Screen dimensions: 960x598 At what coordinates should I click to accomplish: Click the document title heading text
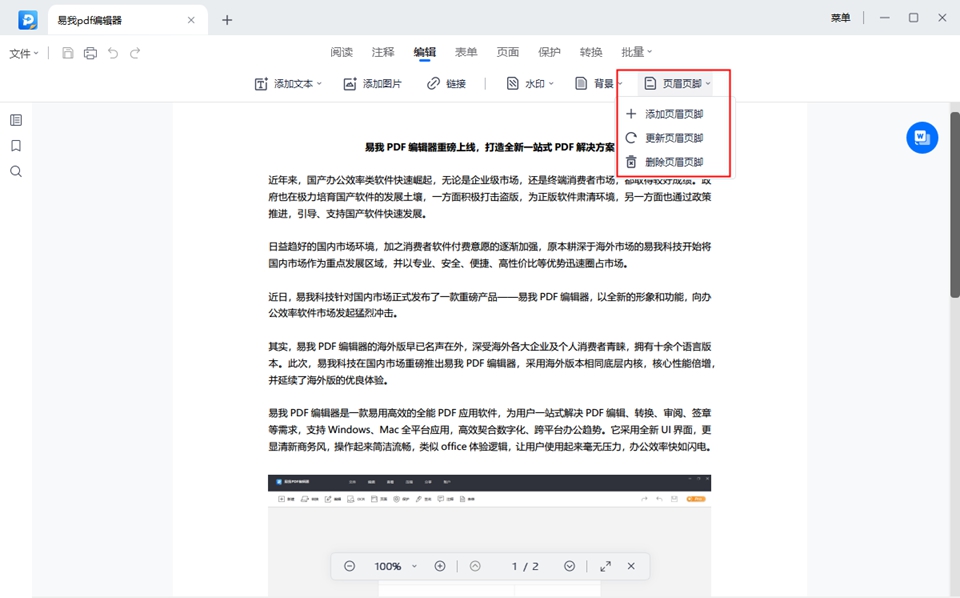490,148
